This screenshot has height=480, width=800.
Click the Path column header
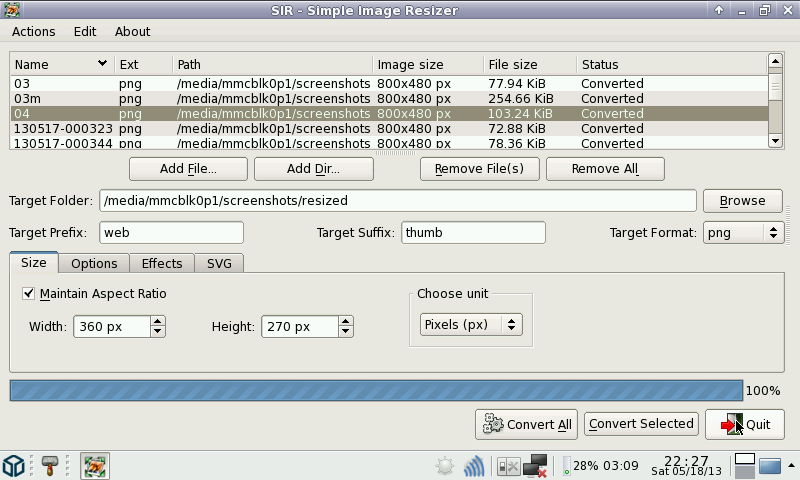273,65
